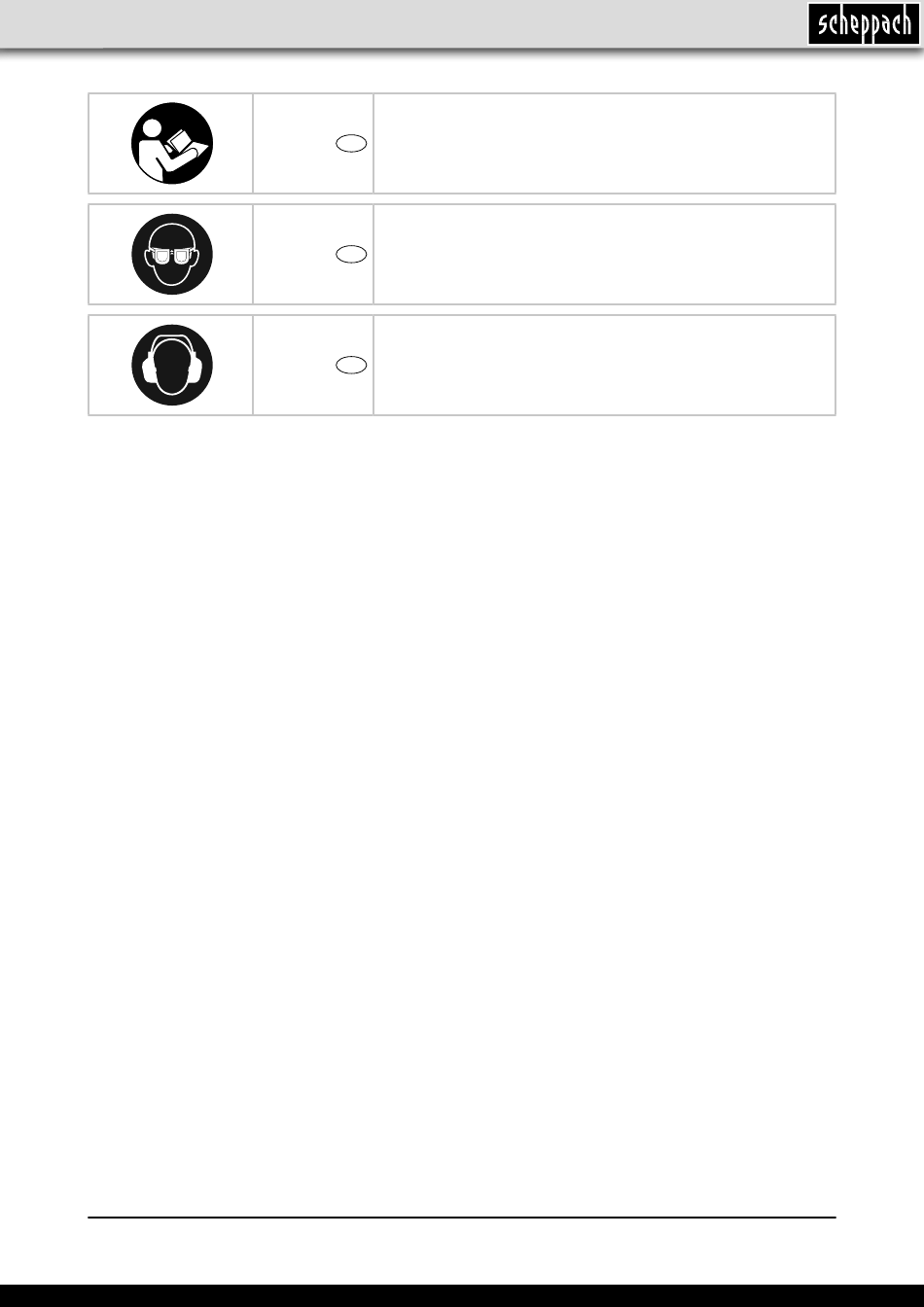This screenshot has height=1307, width=924.
Task: Click the small oval in the ear protection row
Action: pyautogui.click(x=351, y=365)
